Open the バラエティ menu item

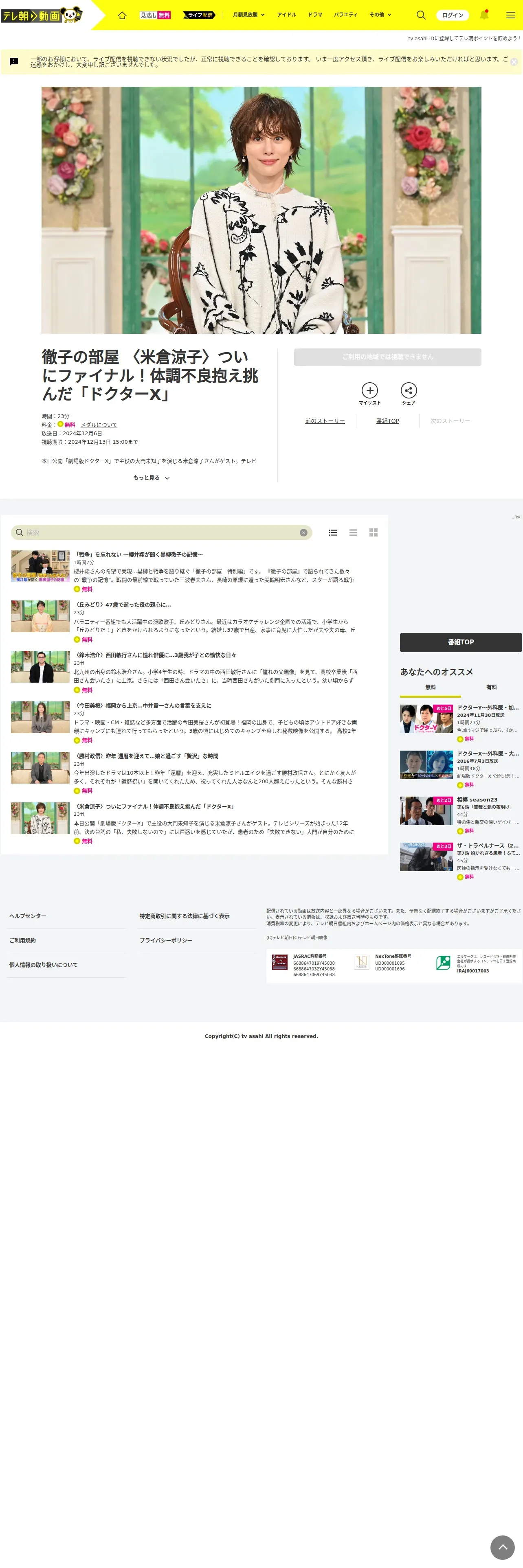tap(345, 15)
